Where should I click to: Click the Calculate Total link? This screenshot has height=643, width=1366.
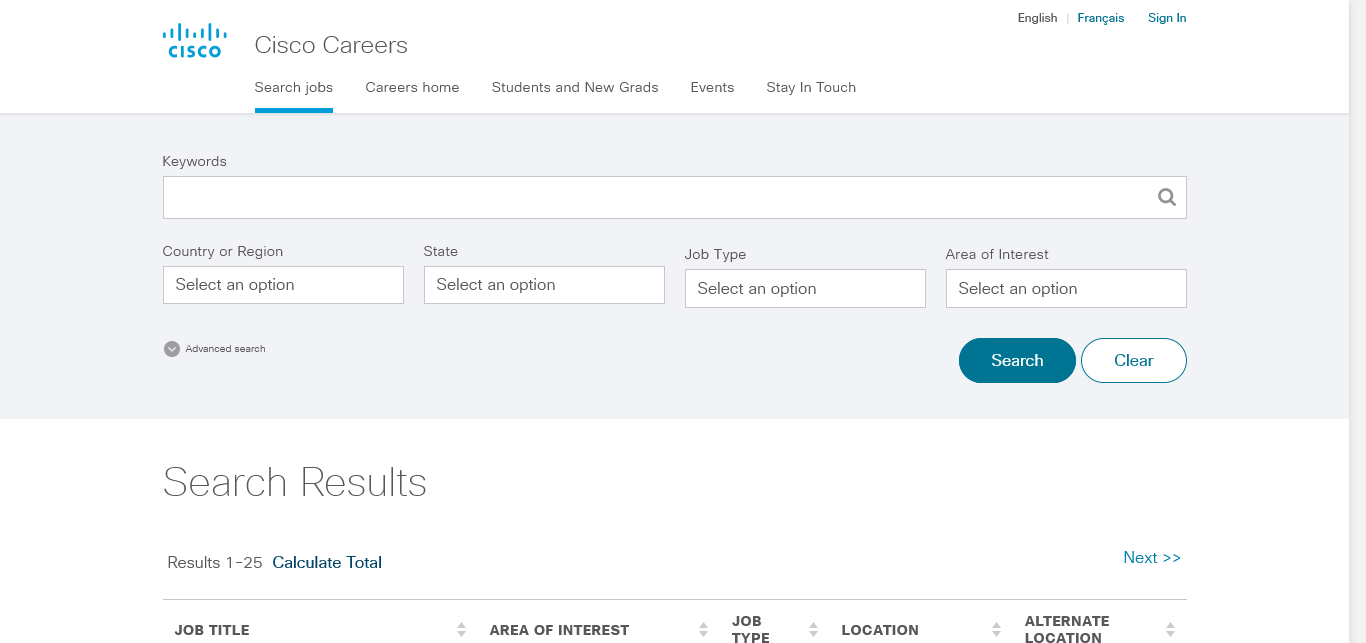point(327,562)
